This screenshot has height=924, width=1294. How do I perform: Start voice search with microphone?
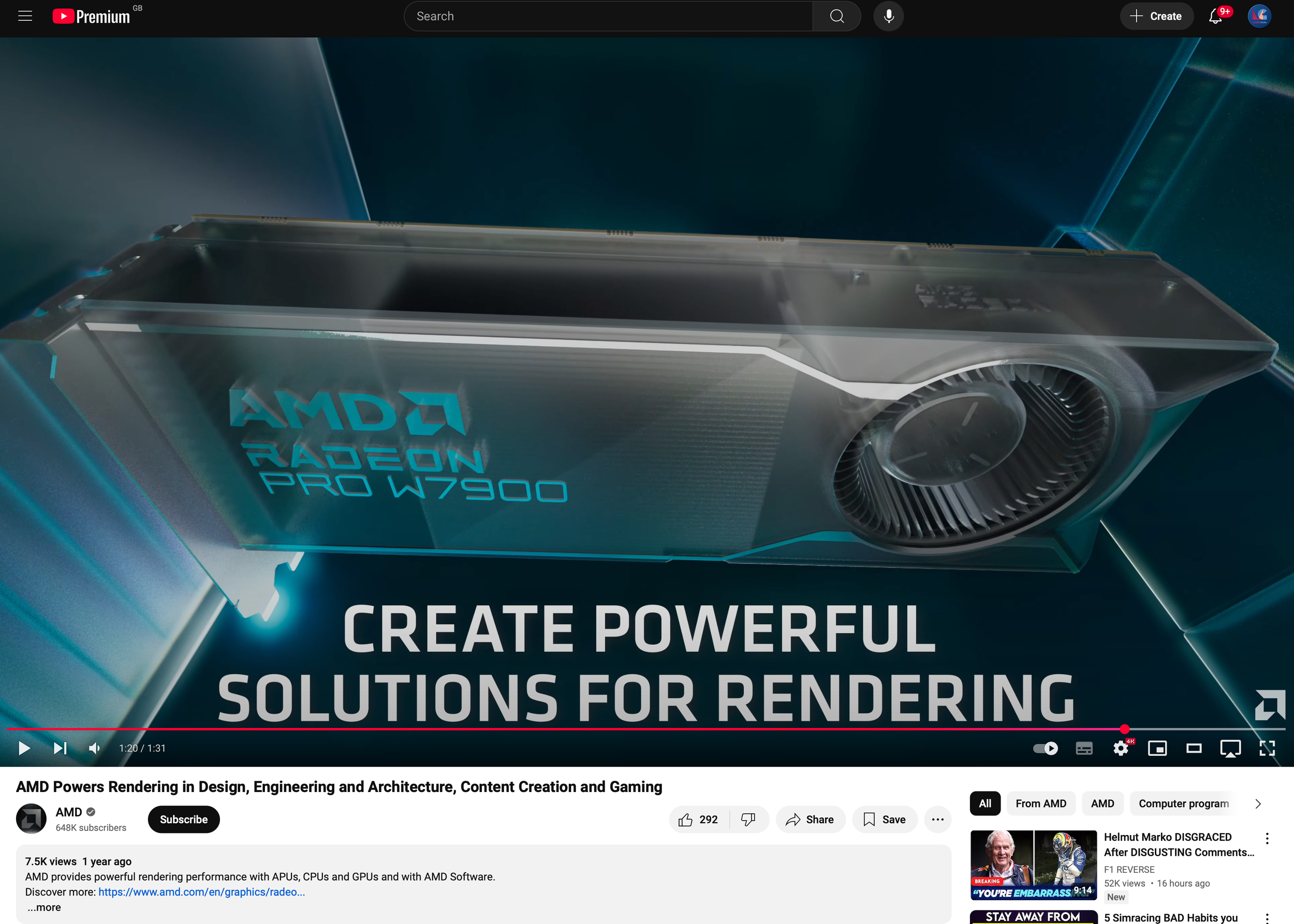(x=888, y=16)
